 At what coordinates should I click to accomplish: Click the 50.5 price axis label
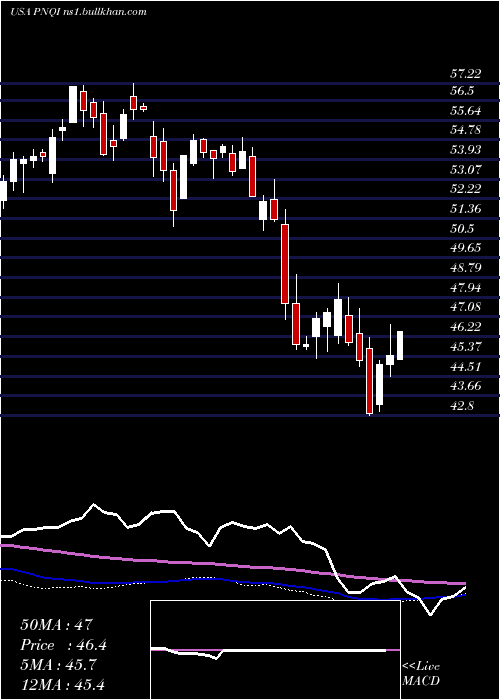[462, 229]
